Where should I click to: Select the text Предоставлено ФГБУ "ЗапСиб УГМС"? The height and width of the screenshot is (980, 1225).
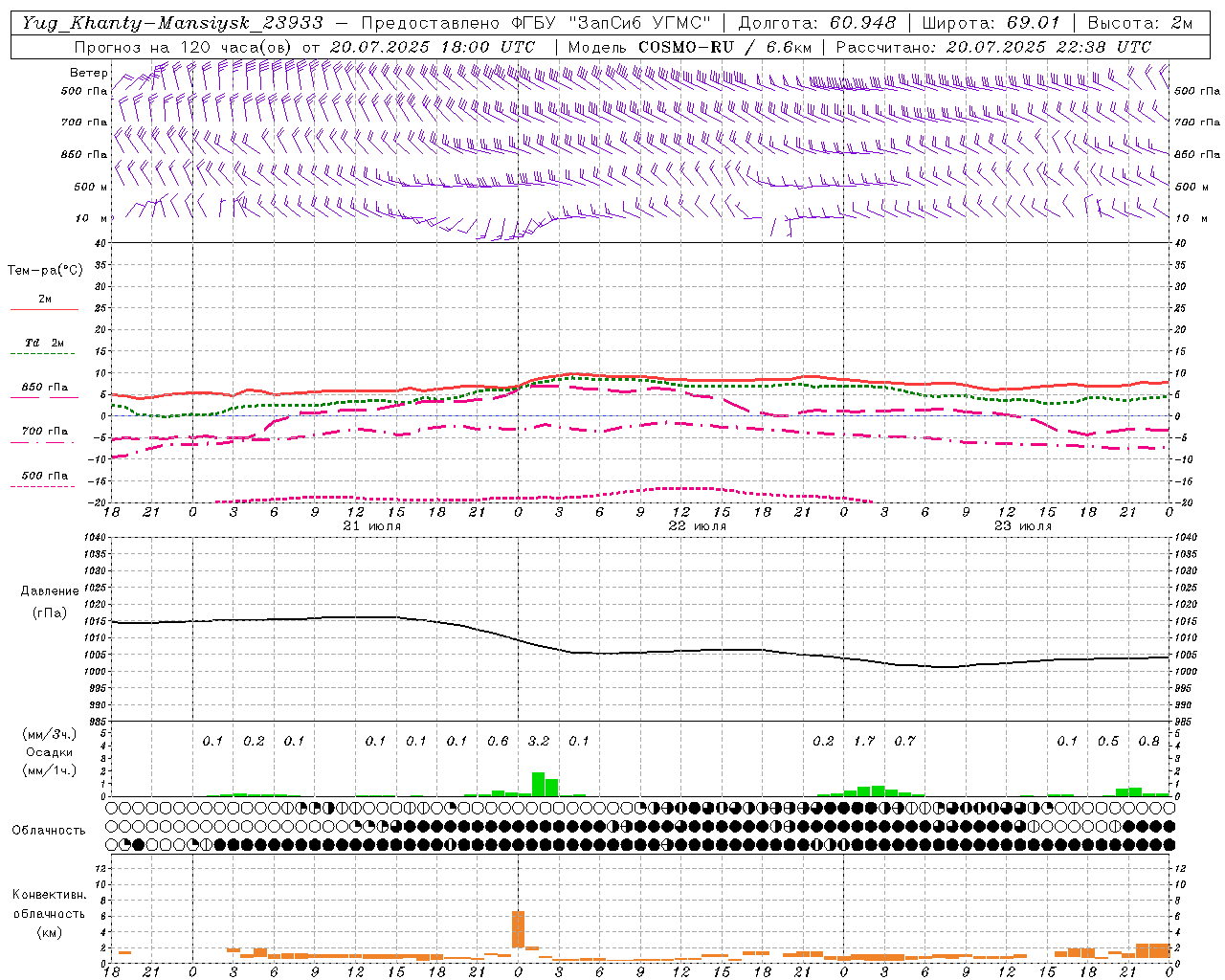pos(536,23)
